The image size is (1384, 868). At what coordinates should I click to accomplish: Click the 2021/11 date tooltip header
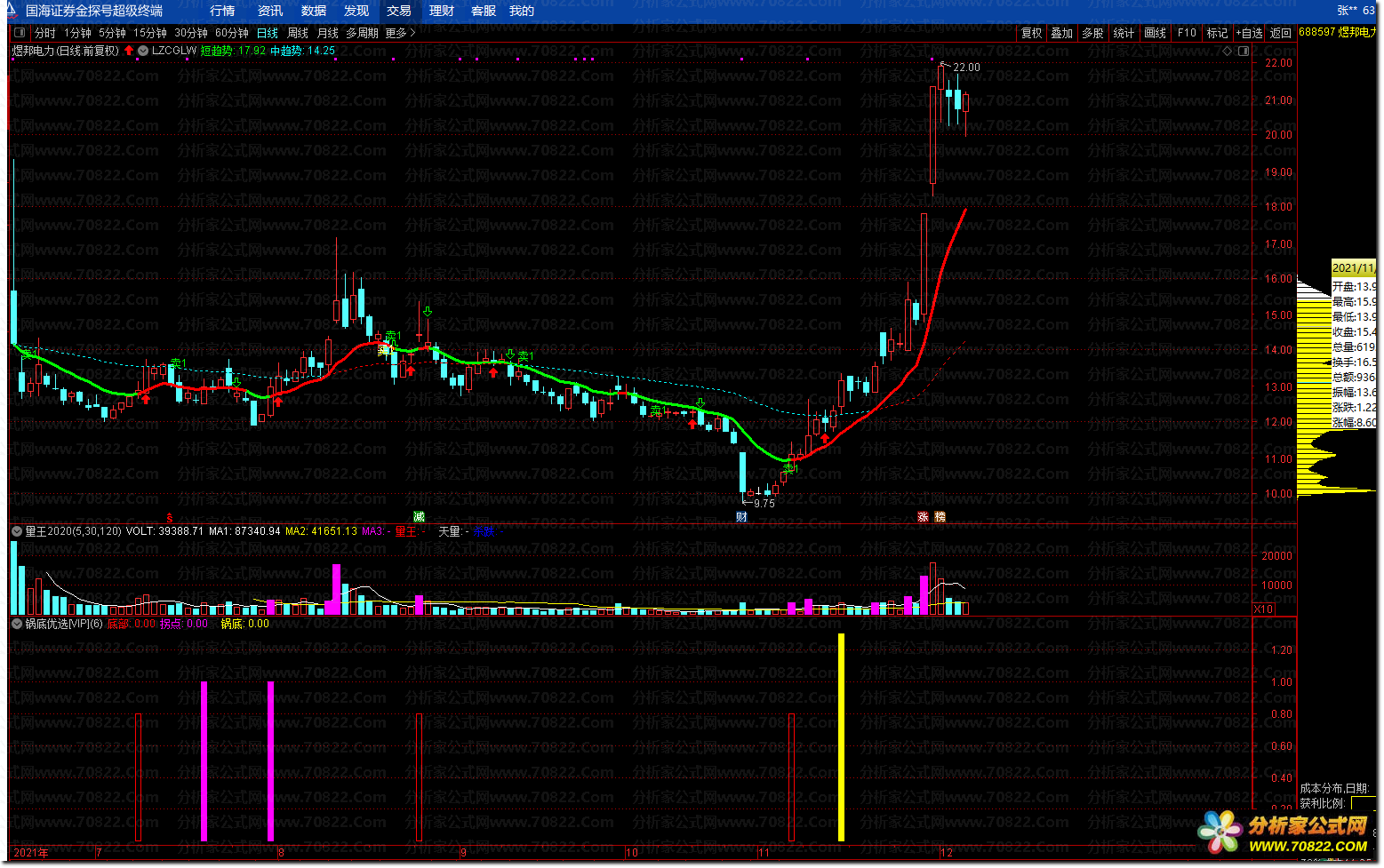pyautogui.click(x=1353, y=267)
